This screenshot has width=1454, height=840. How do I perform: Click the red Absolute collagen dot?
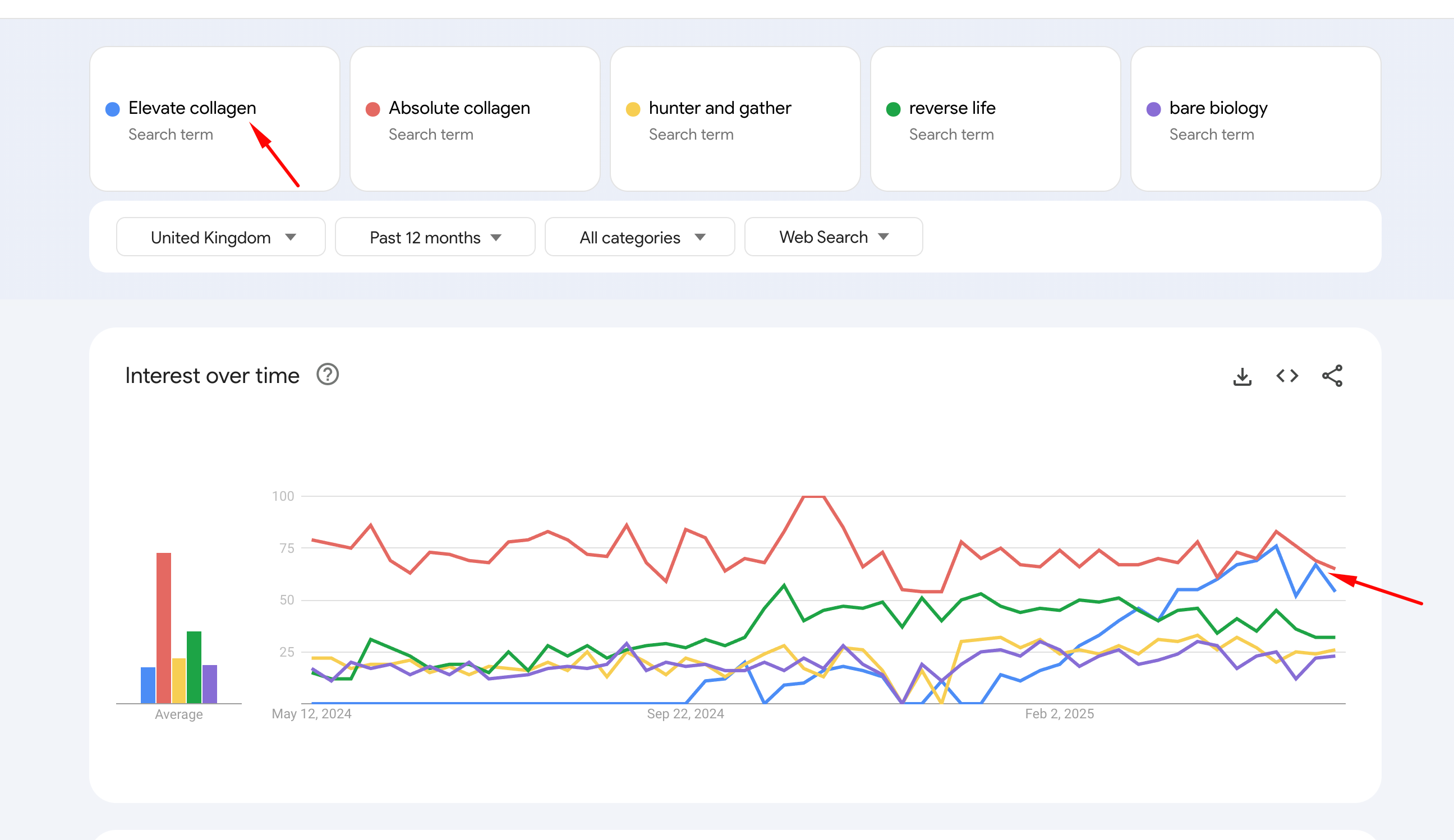tap(372, 109)
